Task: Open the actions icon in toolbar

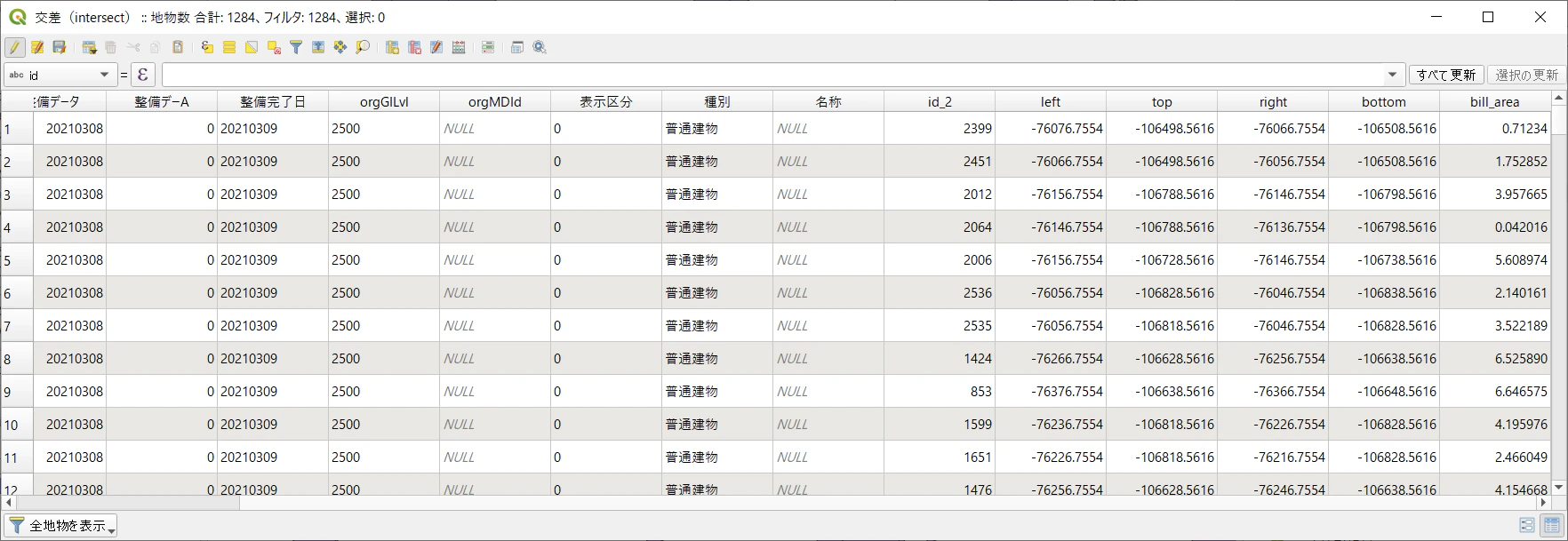Action: (x=540, y=47)
